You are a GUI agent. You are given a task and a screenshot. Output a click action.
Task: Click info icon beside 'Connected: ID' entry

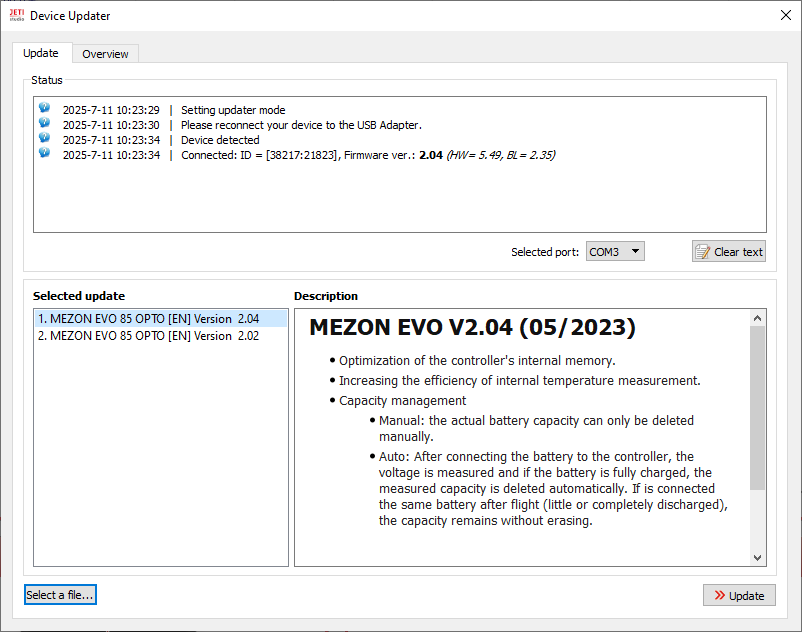(x=44, y=152)
